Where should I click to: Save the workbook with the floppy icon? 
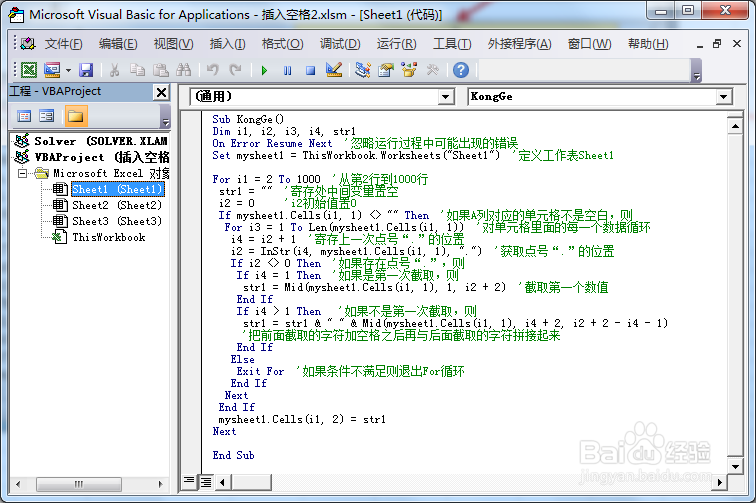pos(86,70)
